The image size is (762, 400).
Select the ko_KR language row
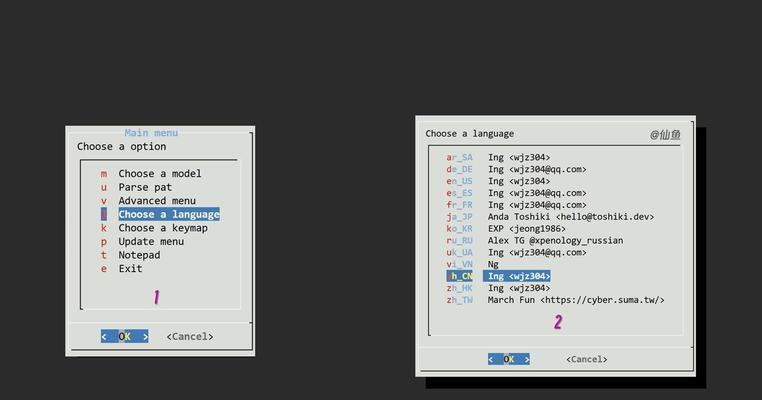pos(506,228)
